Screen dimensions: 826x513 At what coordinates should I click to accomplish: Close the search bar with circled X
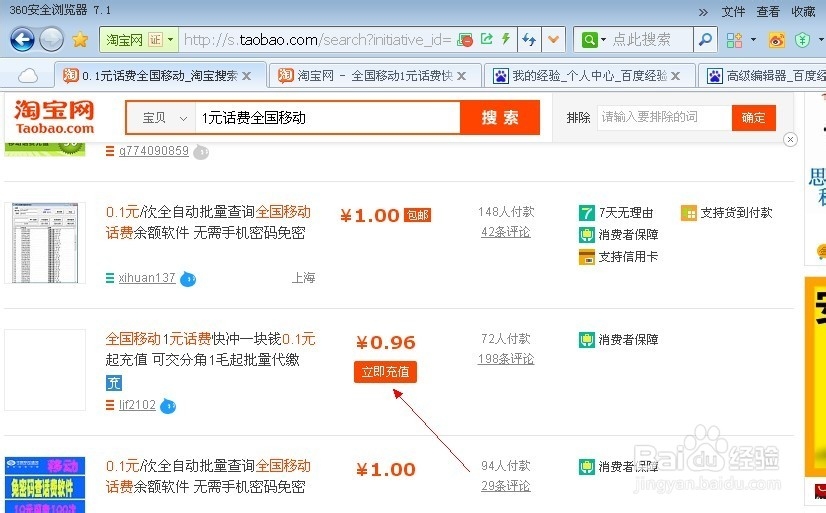click(x=790, y=140)
